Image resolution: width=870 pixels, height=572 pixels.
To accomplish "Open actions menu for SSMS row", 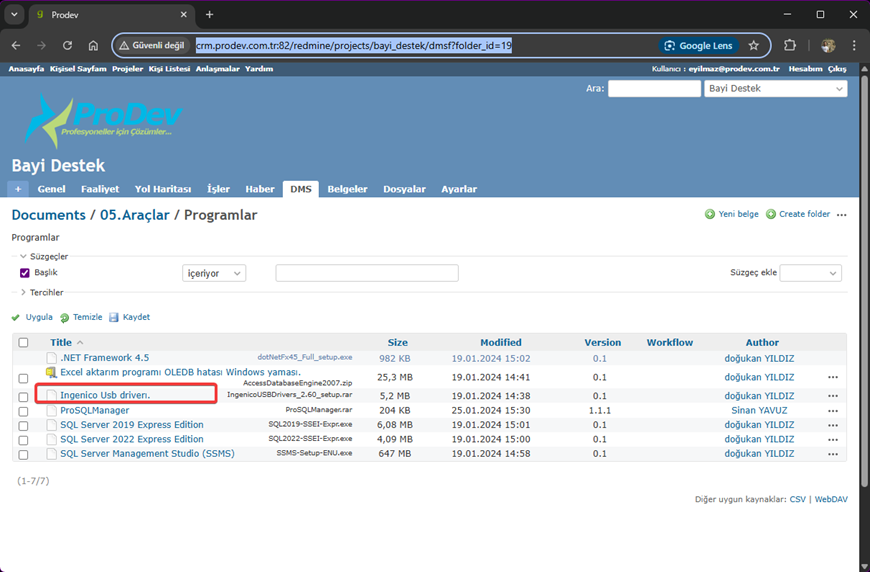I will pyautogui.click(x=833, y=454).
